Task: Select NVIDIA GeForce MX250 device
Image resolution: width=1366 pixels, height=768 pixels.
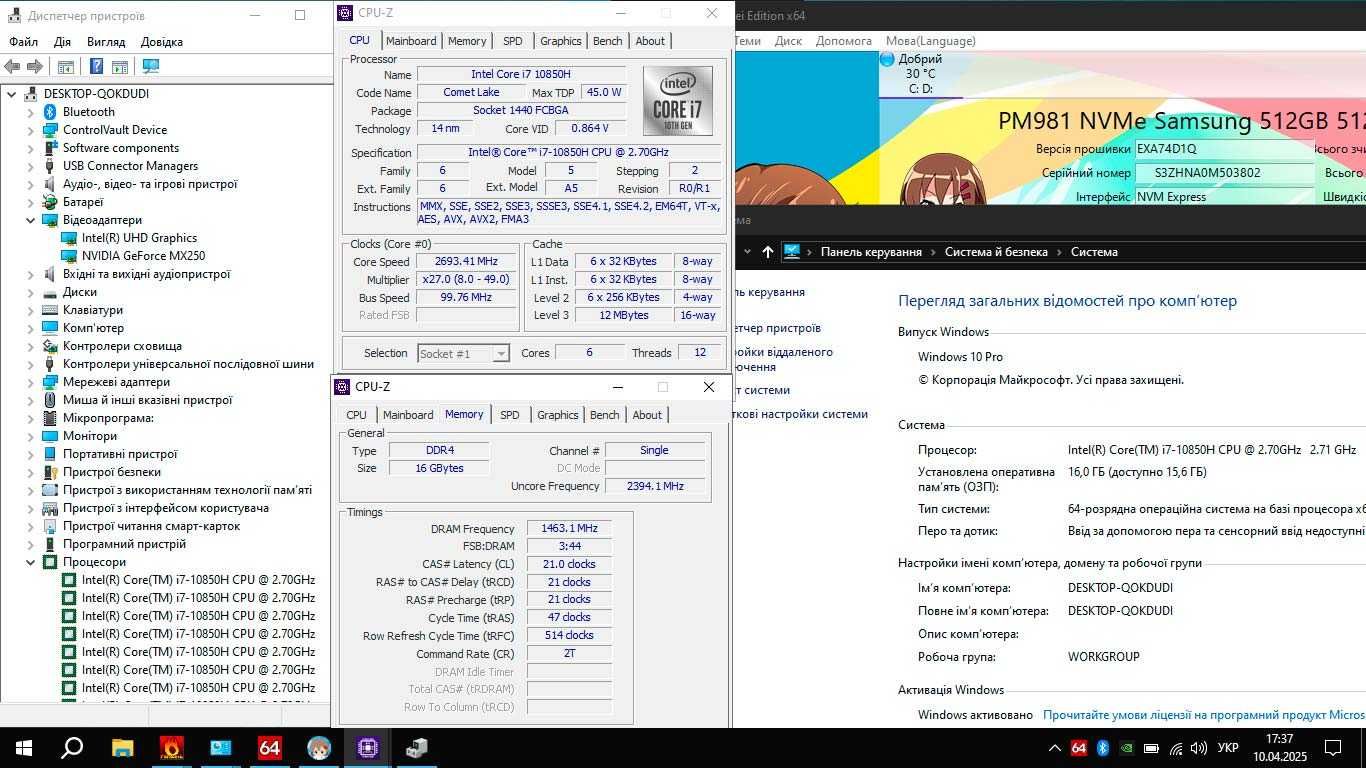Action: point(143,256)
